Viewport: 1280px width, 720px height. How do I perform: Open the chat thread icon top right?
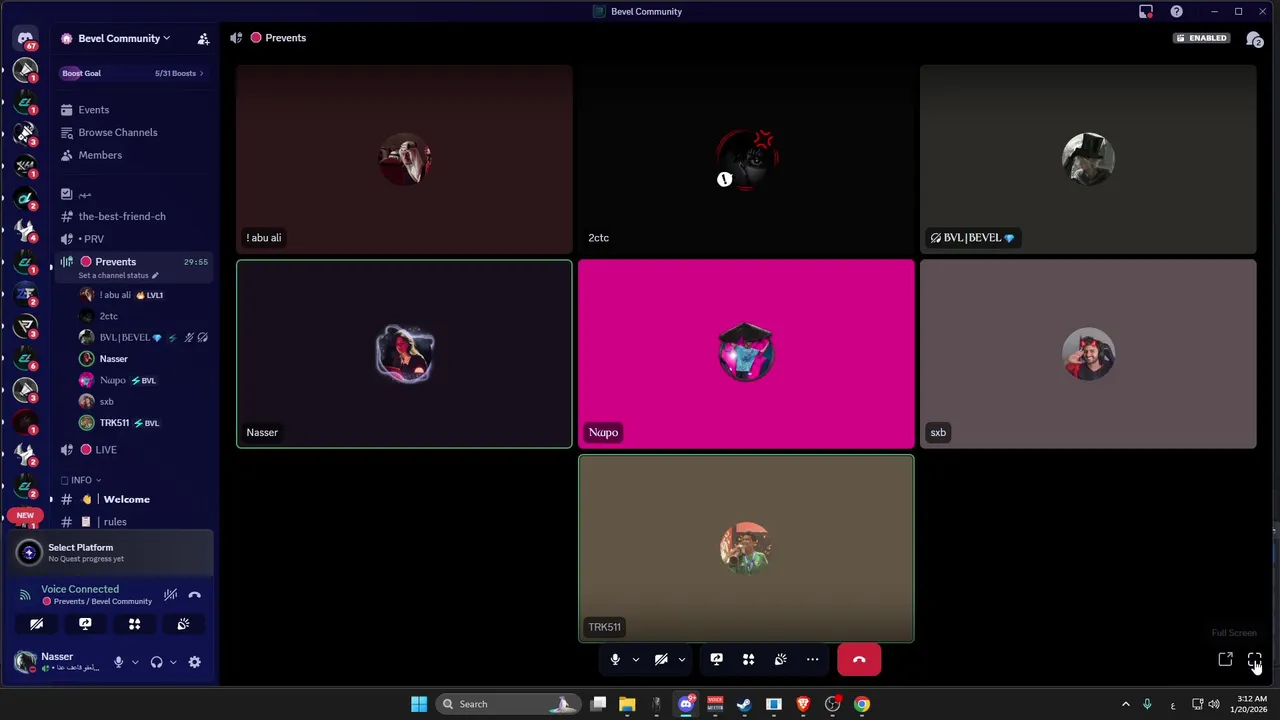pos(1254,38)
